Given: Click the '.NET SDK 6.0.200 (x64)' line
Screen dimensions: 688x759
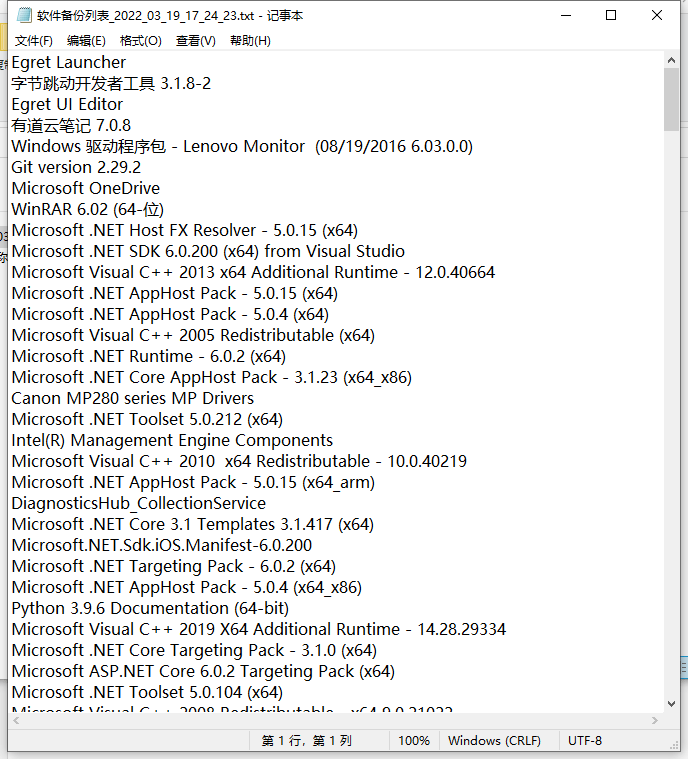Looking at the screenshot, I should point(208,251).
